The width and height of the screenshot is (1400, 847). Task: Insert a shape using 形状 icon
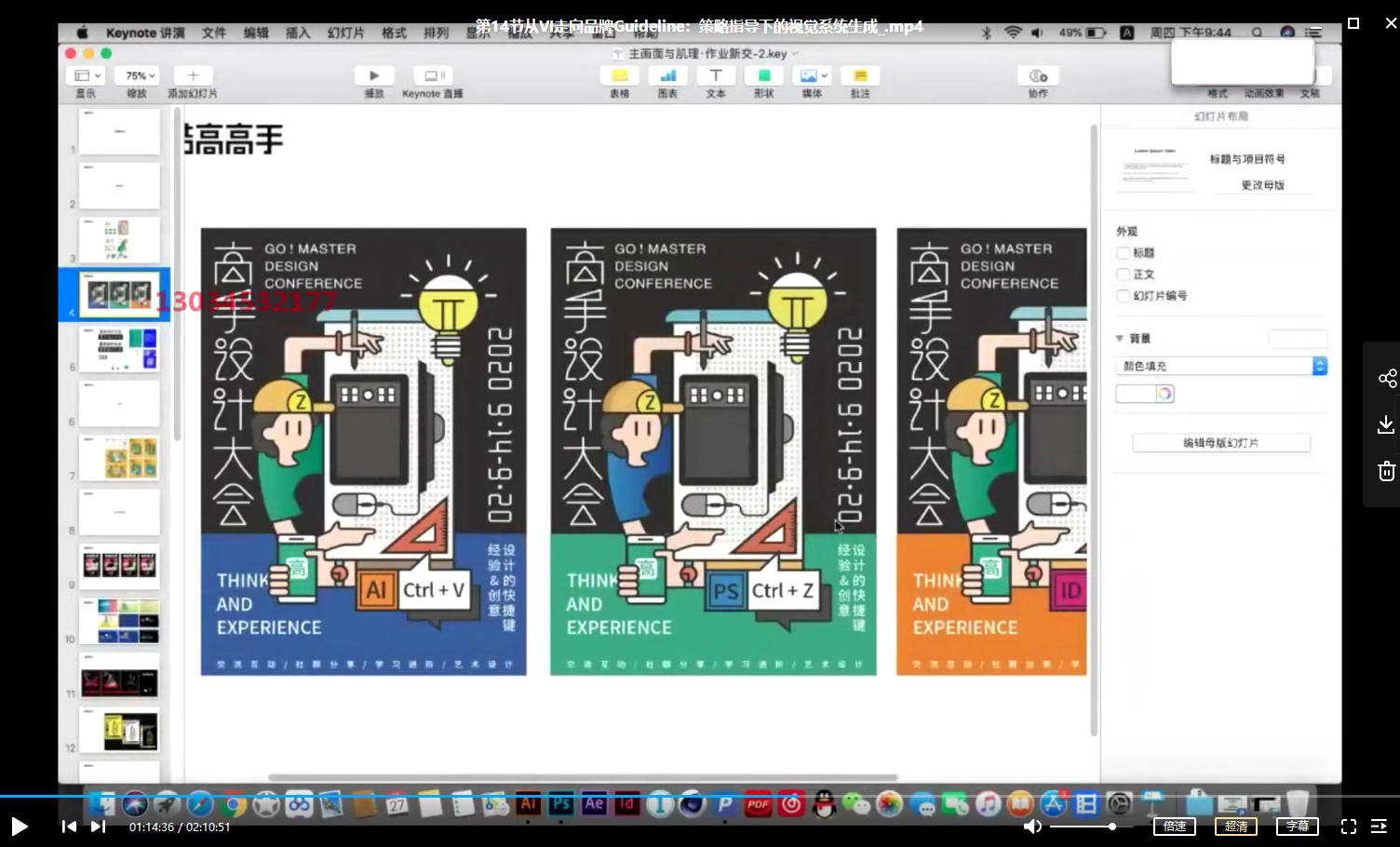pyautogui.click(x=763, y=75)
